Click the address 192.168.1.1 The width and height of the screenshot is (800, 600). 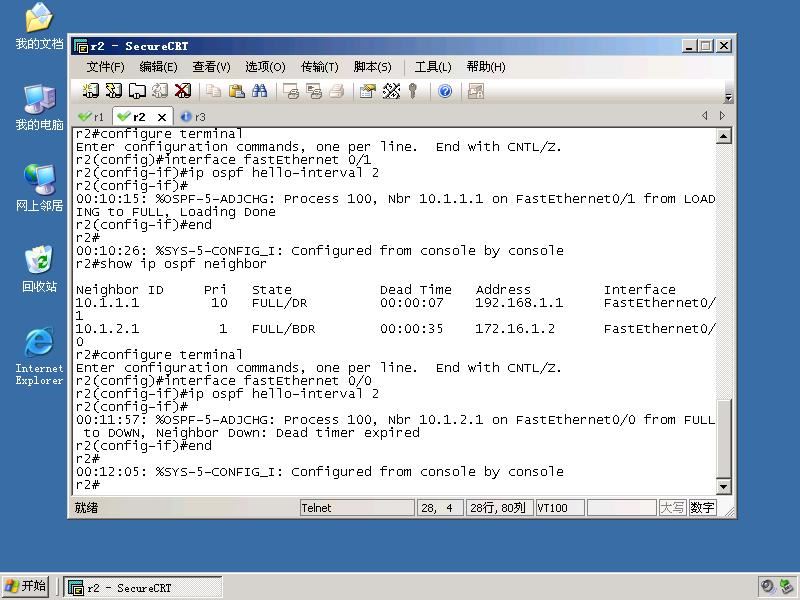click(519, 303)
